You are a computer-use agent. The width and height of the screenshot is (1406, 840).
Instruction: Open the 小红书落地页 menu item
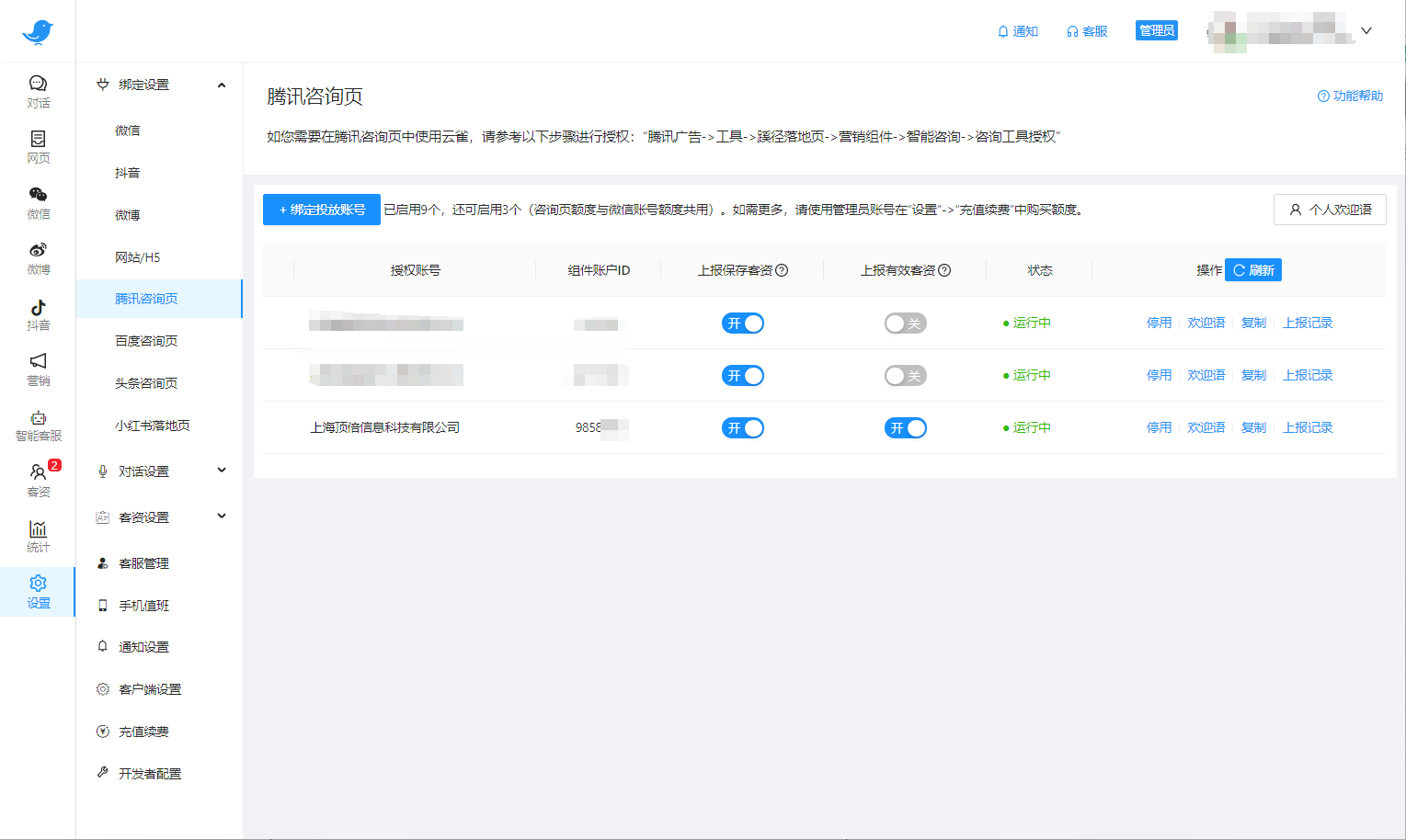tap(149, 425)
